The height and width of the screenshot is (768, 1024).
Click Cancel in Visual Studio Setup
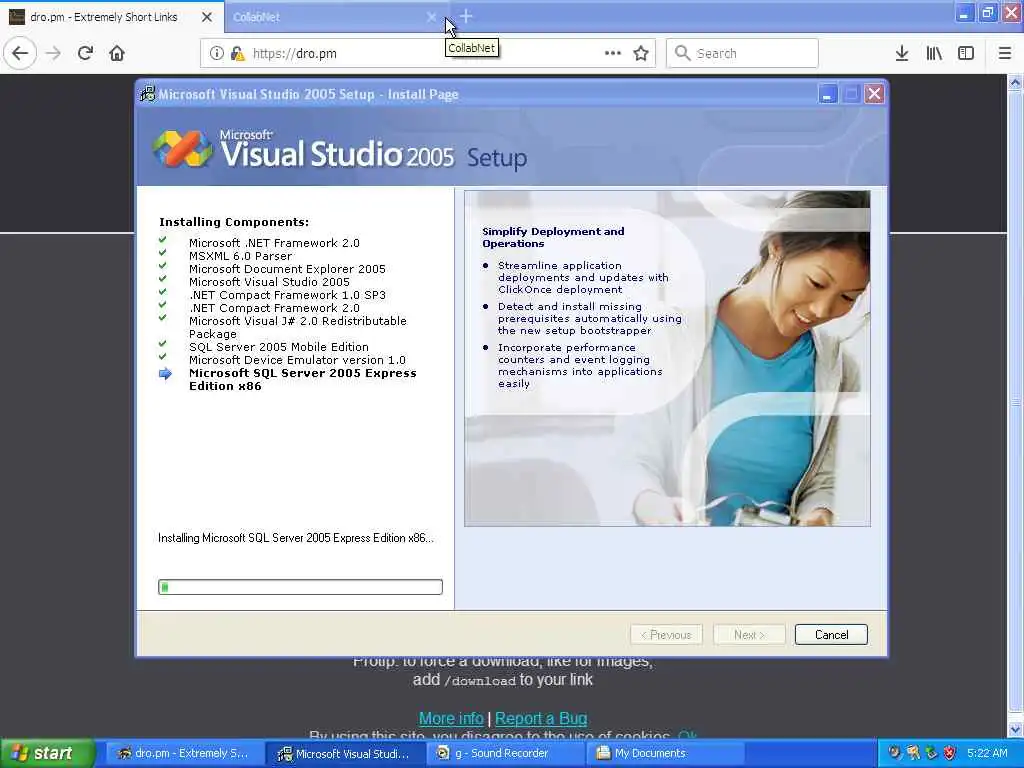831,635
